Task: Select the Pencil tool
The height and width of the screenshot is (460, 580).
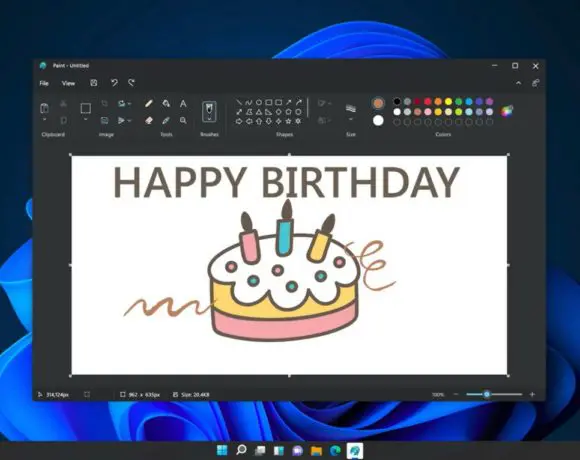Action: 149,103
